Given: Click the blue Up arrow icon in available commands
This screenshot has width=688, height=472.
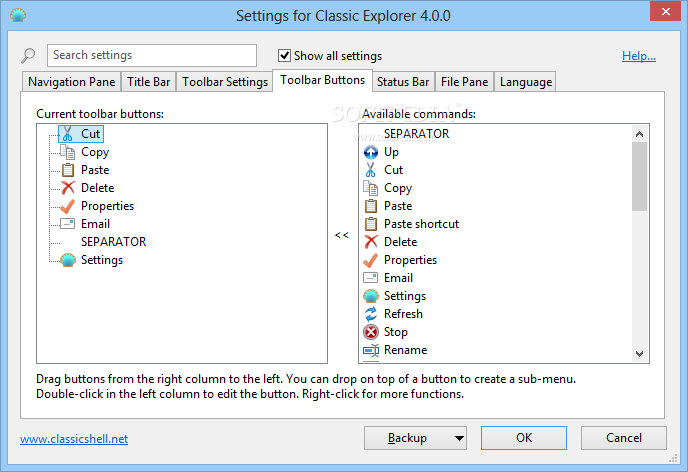Looking at the screenshot, I should tap(371, 152).
